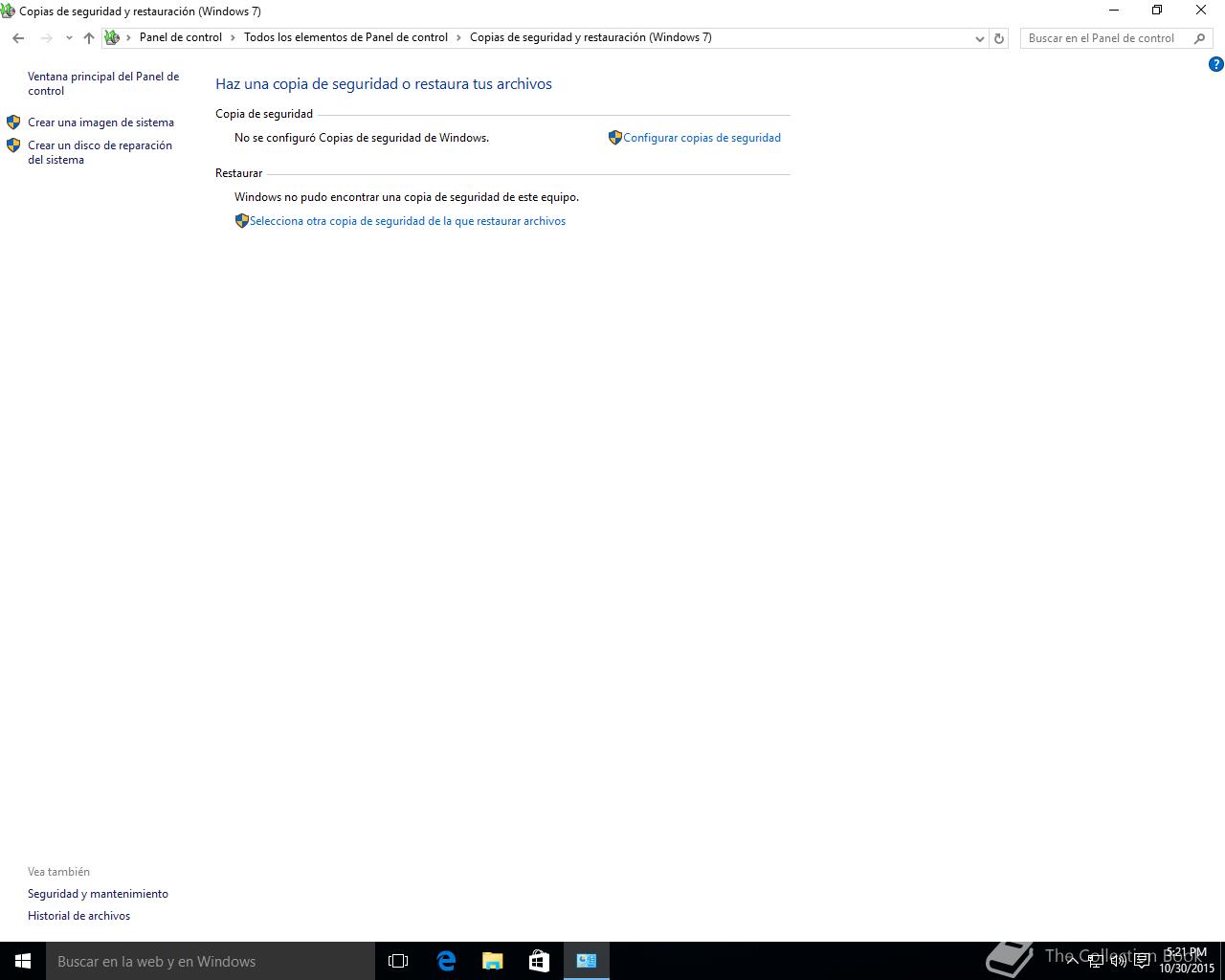This screenshot has width=1225, height=980.
Task: Click Selecciona otra copia de seguridad link
Action: tap(408, 221)
